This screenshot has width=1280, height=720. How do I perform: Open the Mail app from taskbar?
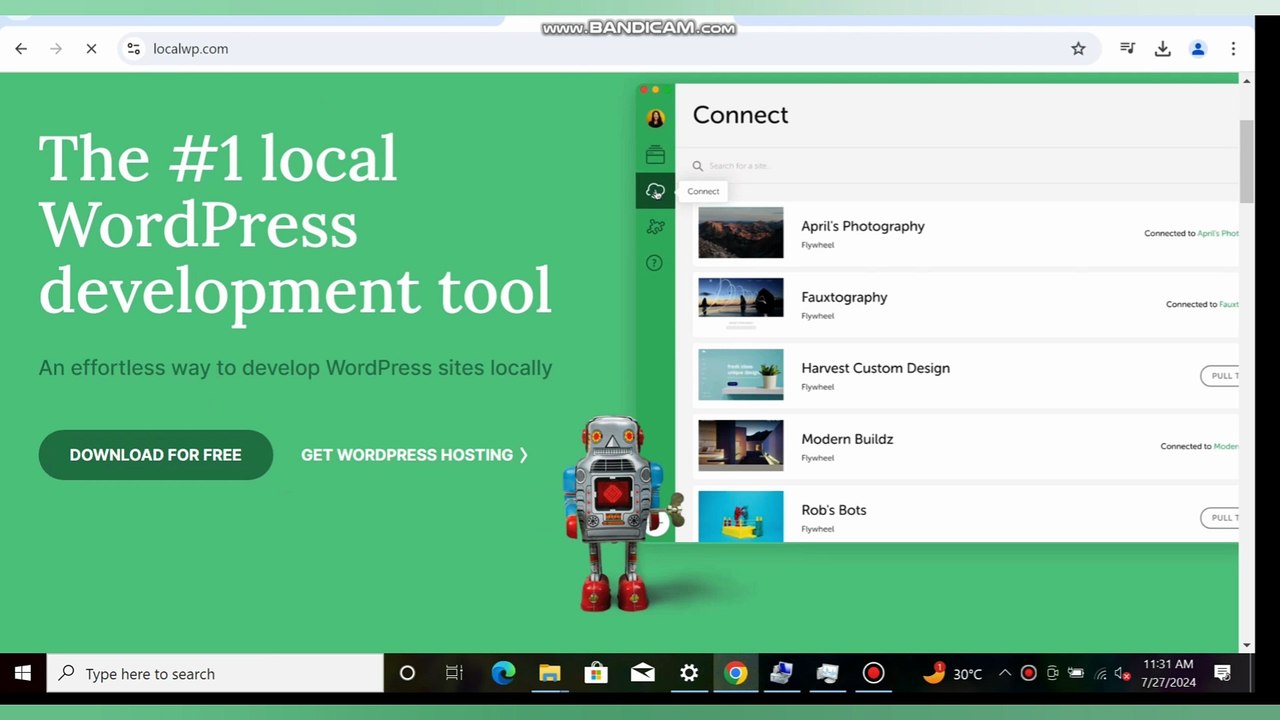tap(642, 673)
